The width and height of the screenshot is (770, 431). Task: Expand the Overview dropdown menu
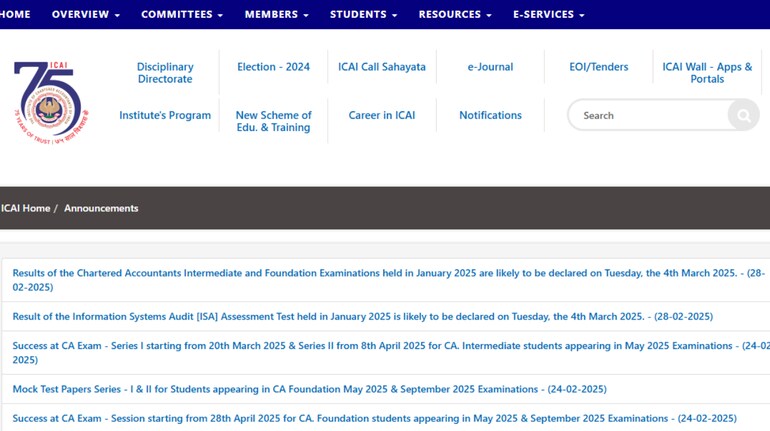pyautogui.click(x=86, y=14)
